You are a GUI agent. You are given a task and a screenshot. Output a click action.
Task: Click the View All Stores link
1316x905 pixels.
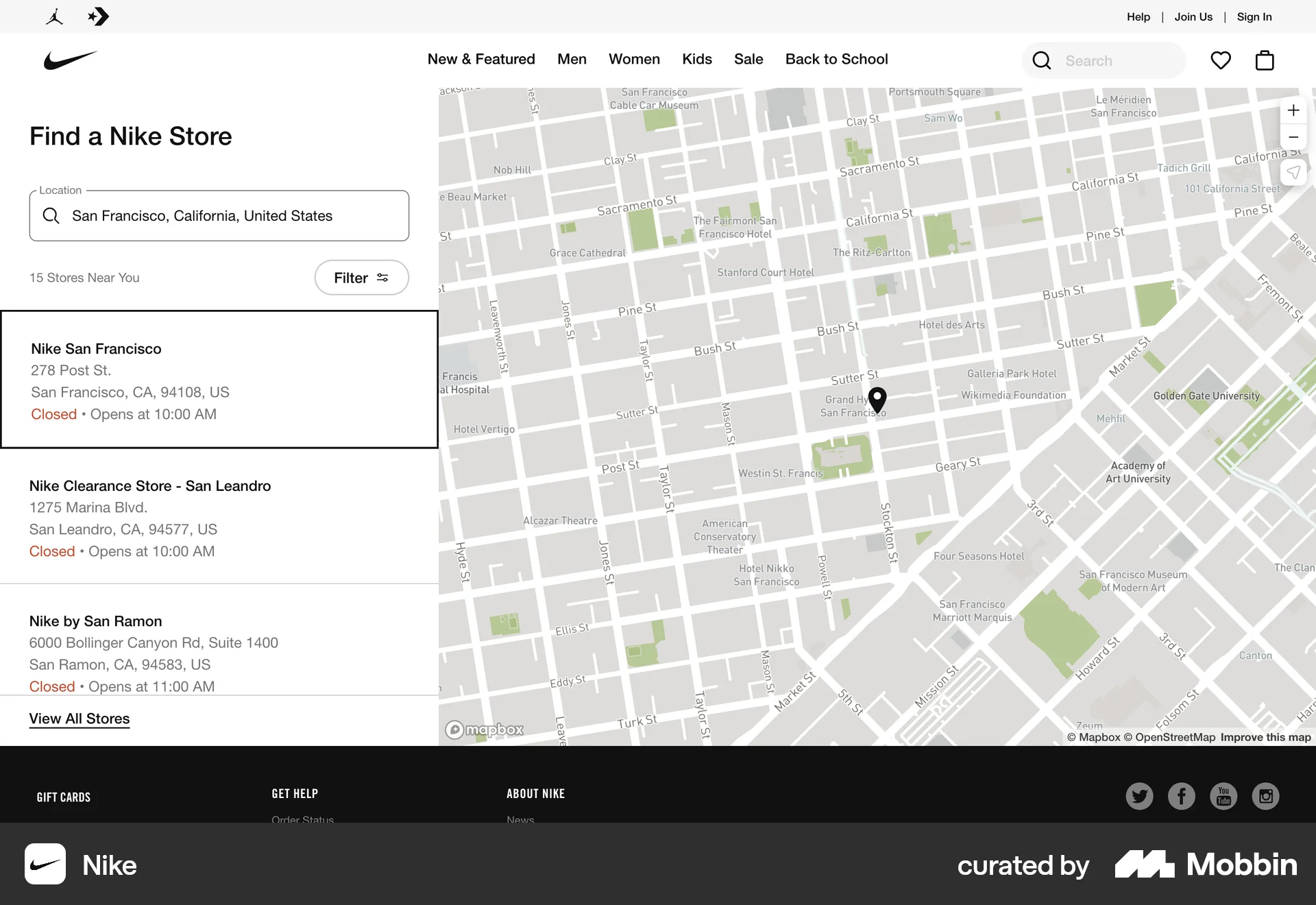point(79,719)
